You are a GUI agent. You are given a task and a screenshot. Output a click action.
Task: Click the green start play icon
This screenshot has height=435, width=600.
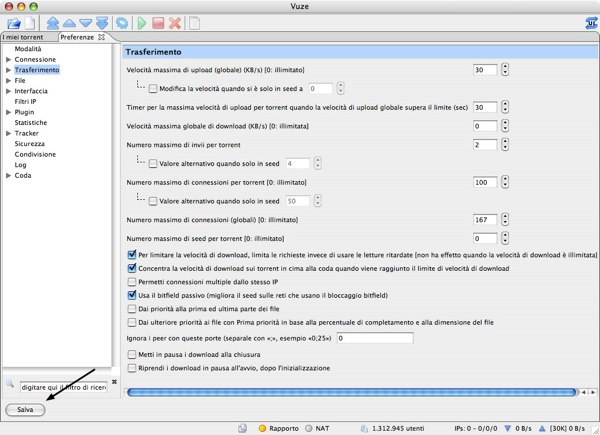tap(142, 23)
